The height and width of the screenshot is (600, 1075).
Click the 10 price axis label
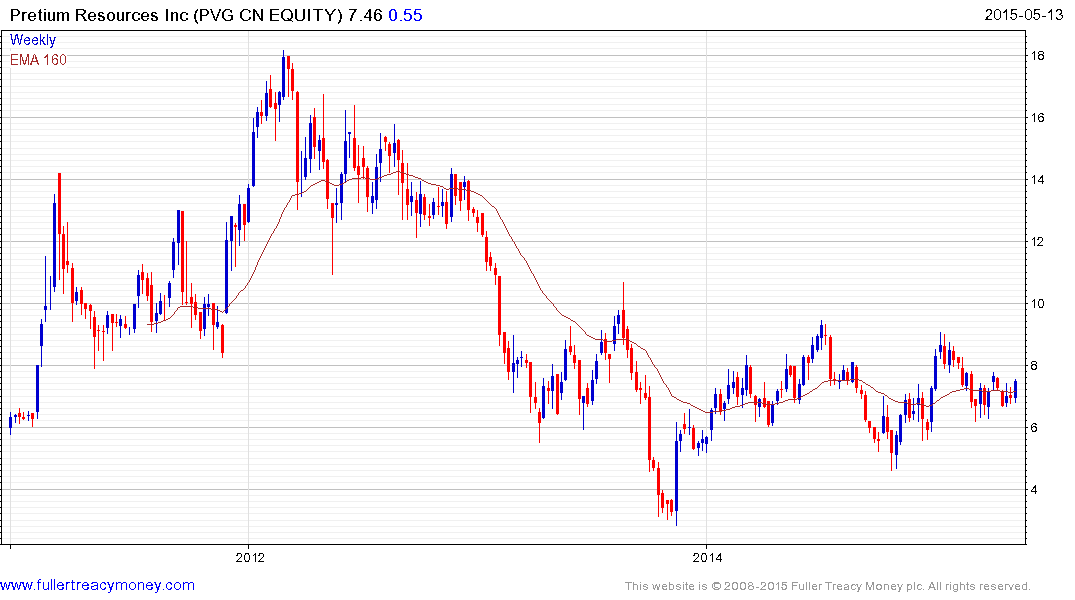point(1037,304)
